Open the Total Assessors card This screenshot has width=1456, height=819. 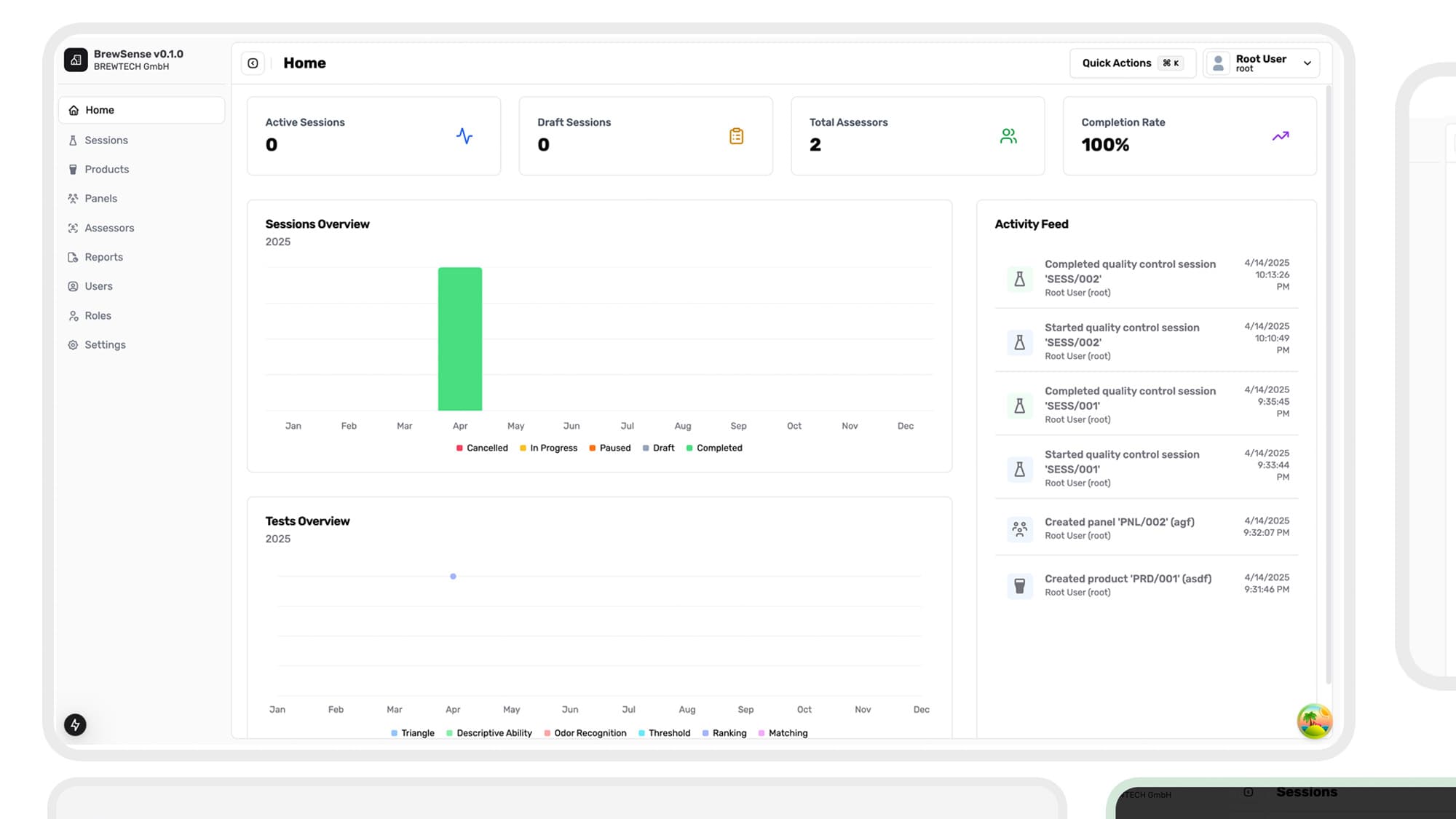click(x=918, y=136)
